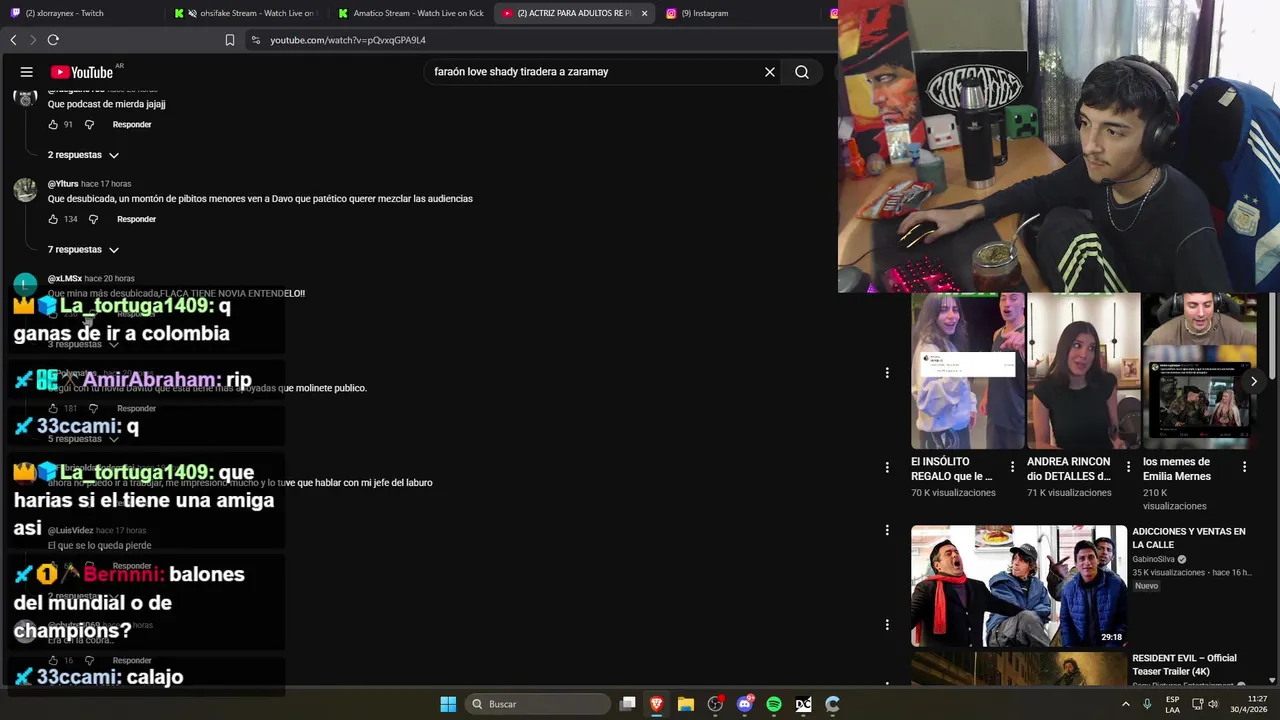Reply to the @Yiturs comment
The height and width of the screenshot is (720, 1280).
coord(136,219)
